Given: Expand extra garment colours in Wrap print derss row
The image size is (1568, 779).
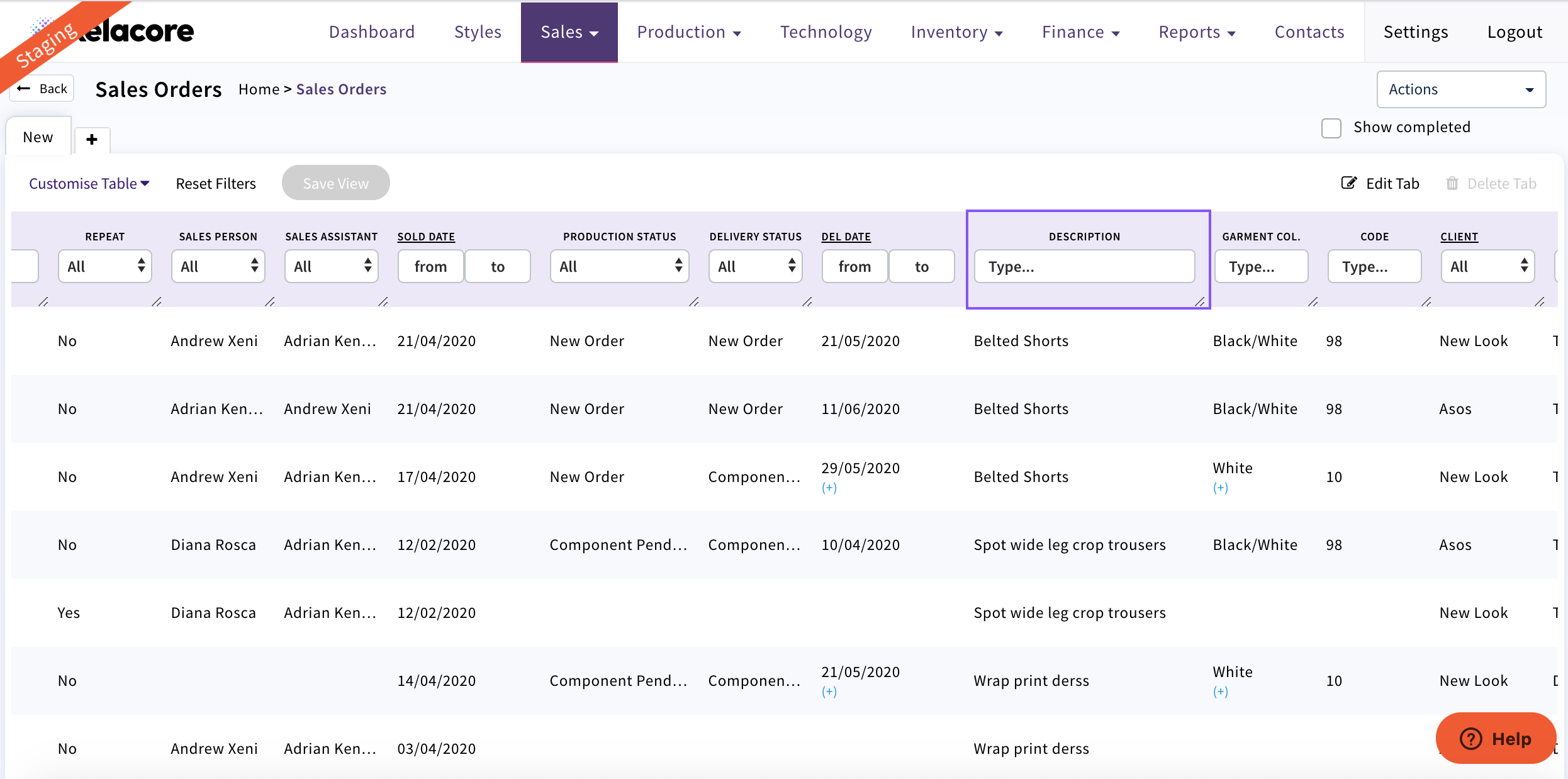Looking at the screenshot, I should 1221,692.
